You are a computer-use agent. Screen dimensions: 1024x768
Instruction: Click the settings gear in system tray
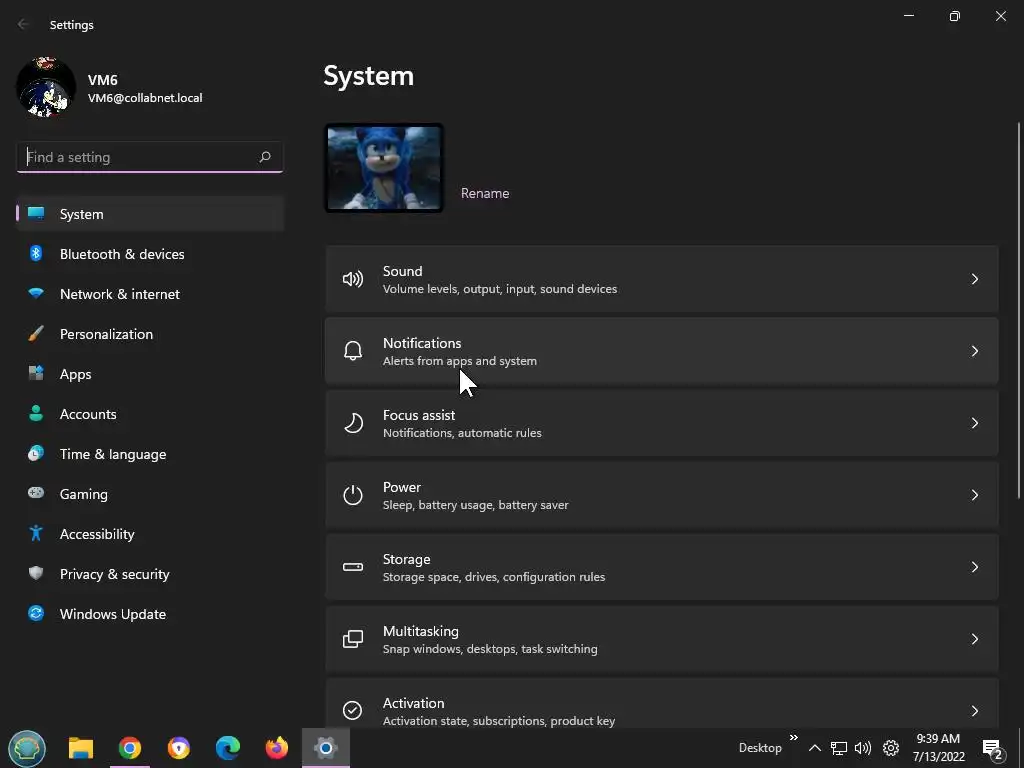[x=891, y=748]
